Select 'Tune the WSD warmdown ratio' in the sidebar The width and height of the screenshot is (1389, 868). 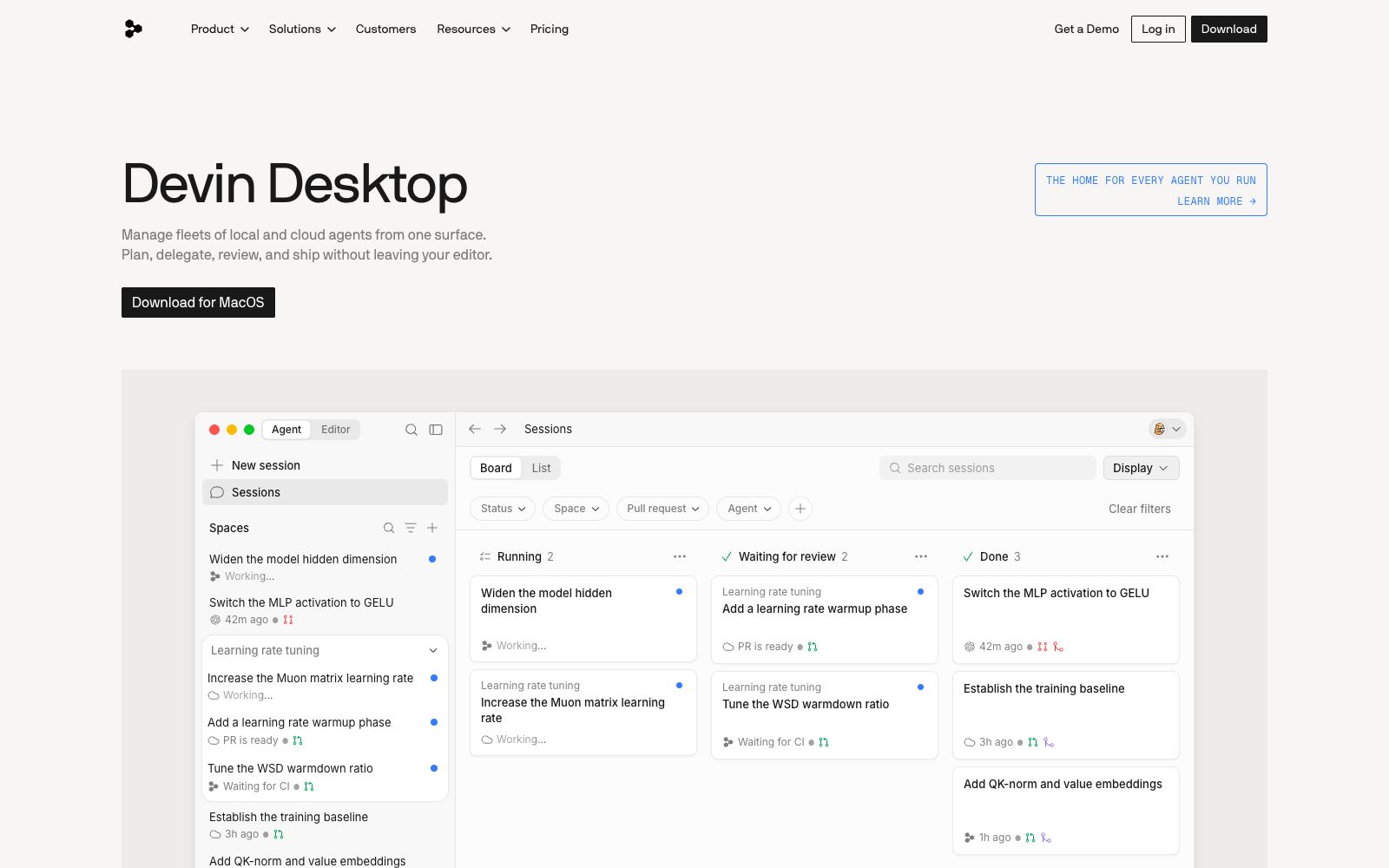(x=323, y=777)
